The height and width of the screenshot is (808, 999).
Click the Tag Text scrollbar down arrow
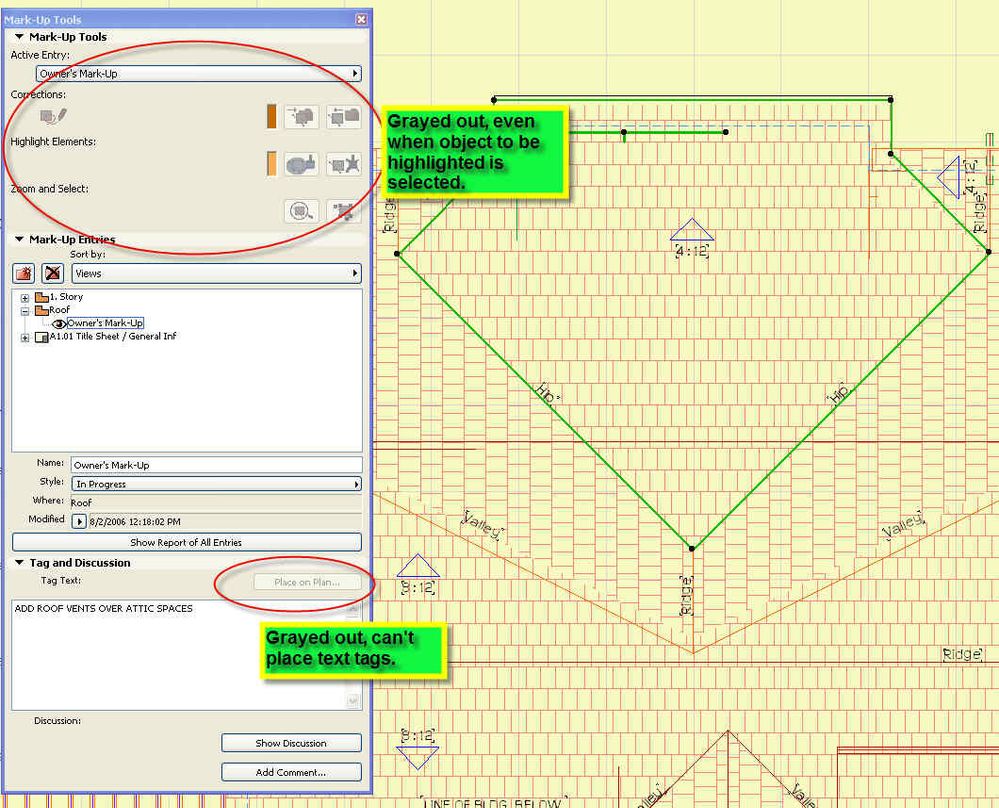pos(354,702)
